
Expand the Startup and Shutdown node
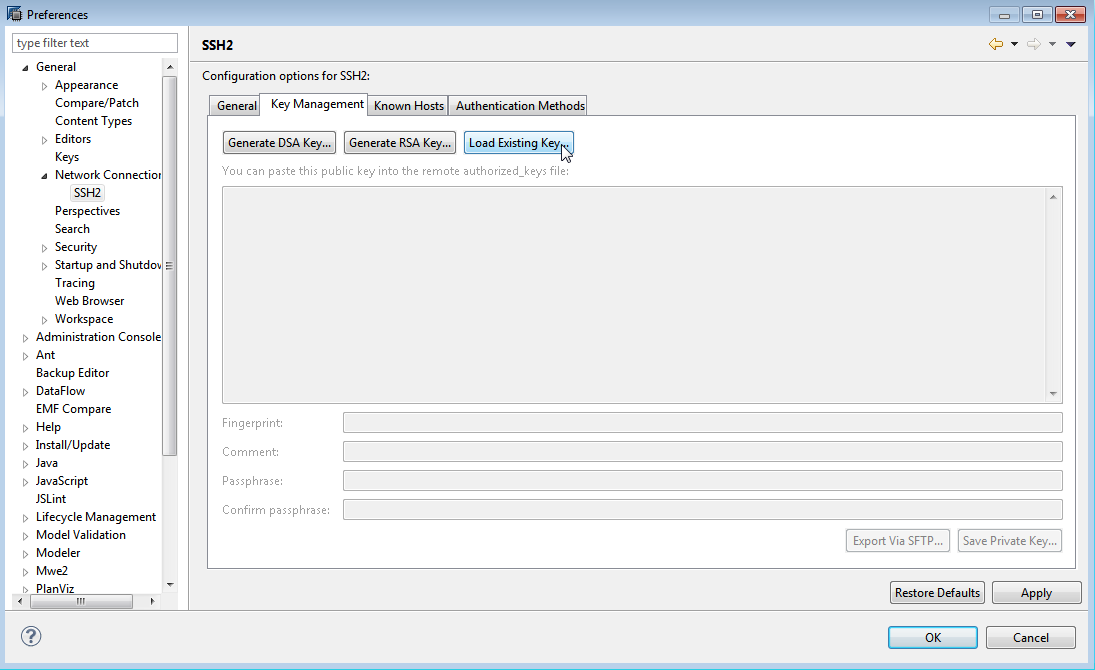[44, 266]
